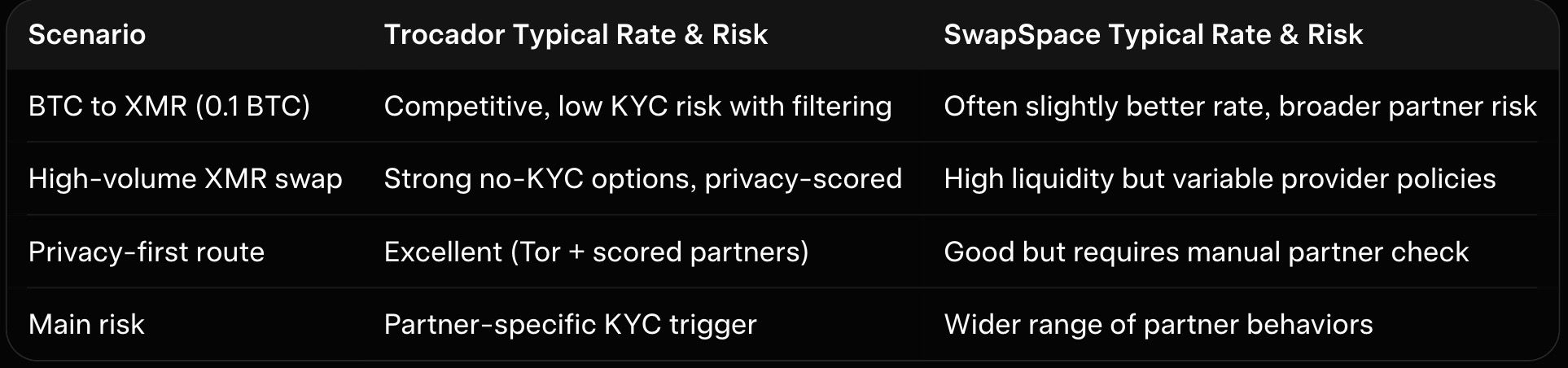
Task: Click the word SwapSpace in the header
Action: (x=1022, y=35)
